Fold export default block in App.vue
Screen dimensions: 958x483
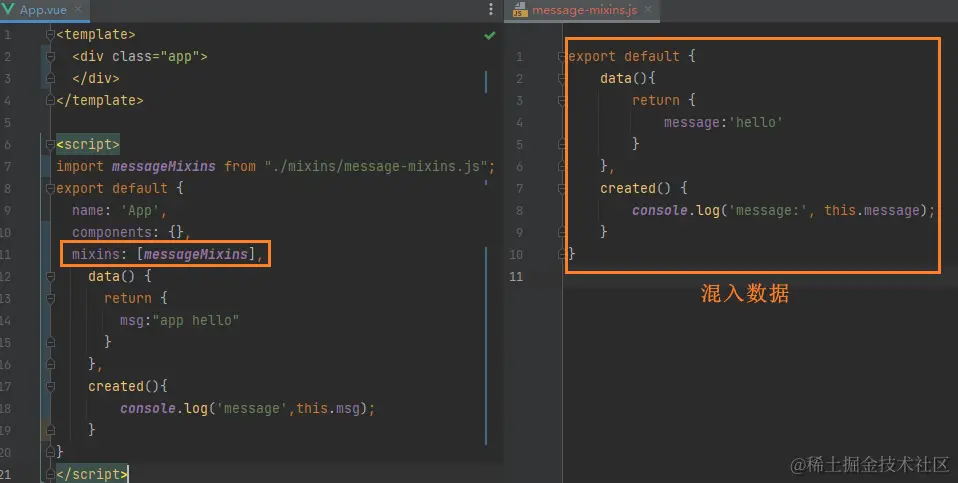tap(51, 189)
